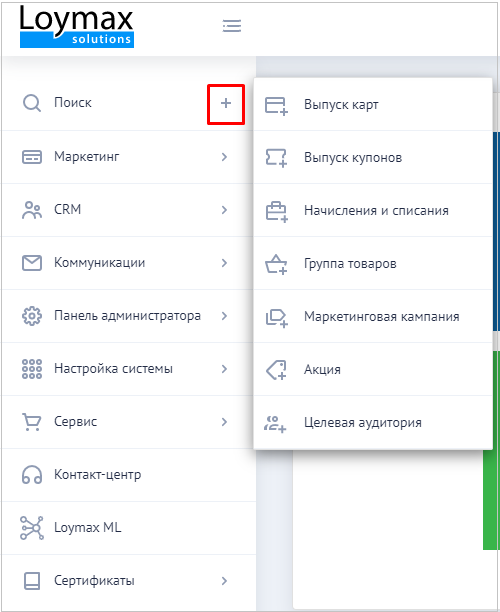This screenshot has height=612, width=500.
Task: Click the Loymax solutions logo
Action: click(x=77, y=27)
